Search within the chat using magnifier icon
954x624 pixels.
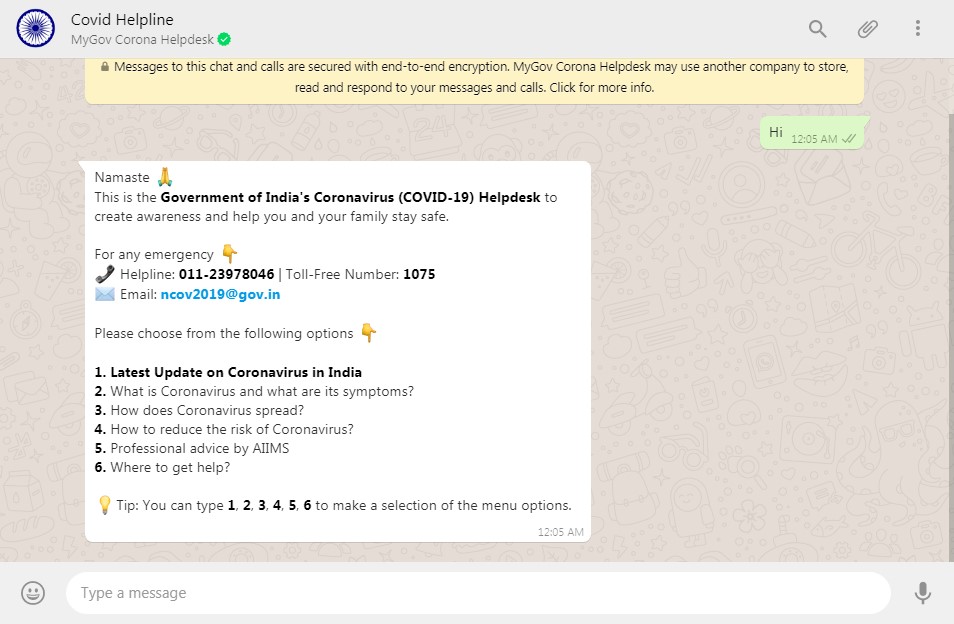pyautogui.click(x=817, y=28)
